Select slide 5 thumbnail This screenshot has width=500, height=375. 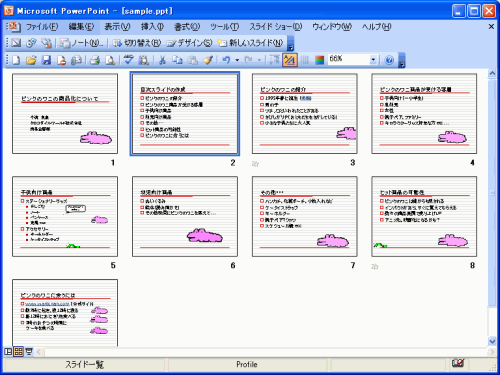pos(65,216)
